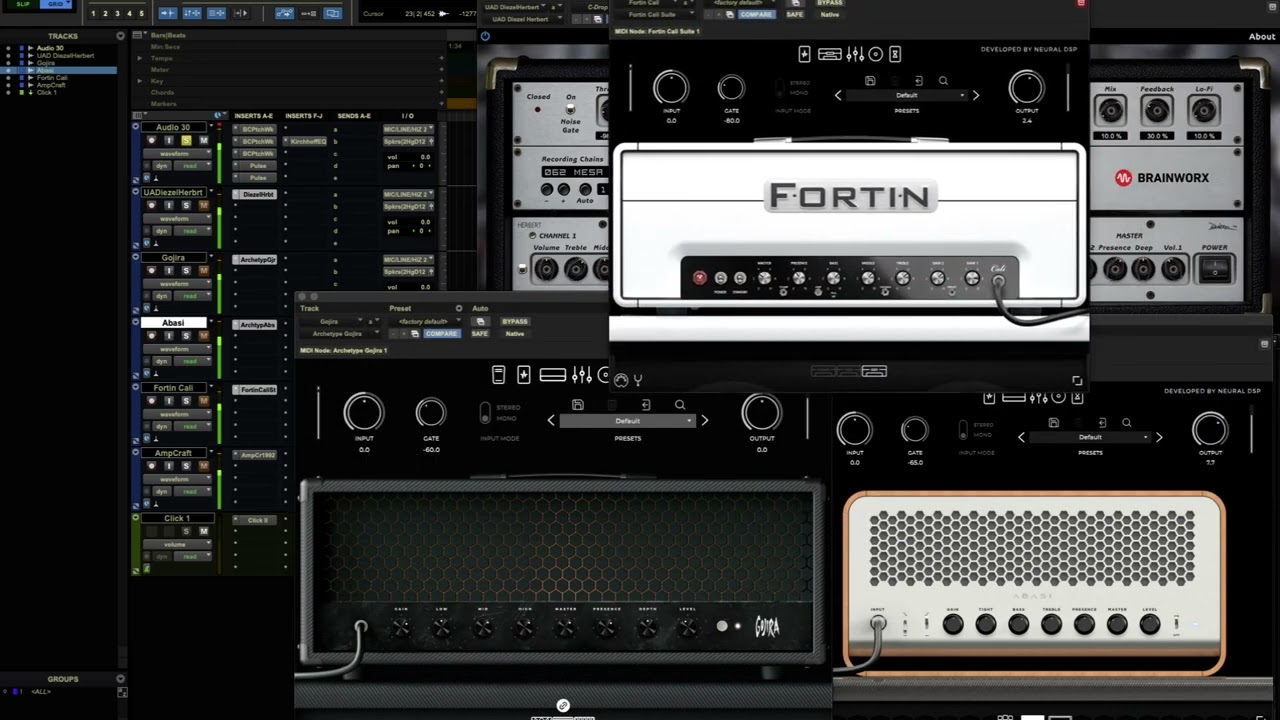Open tuner section icon in Archetype Gojira plugin

coord(498,375)
